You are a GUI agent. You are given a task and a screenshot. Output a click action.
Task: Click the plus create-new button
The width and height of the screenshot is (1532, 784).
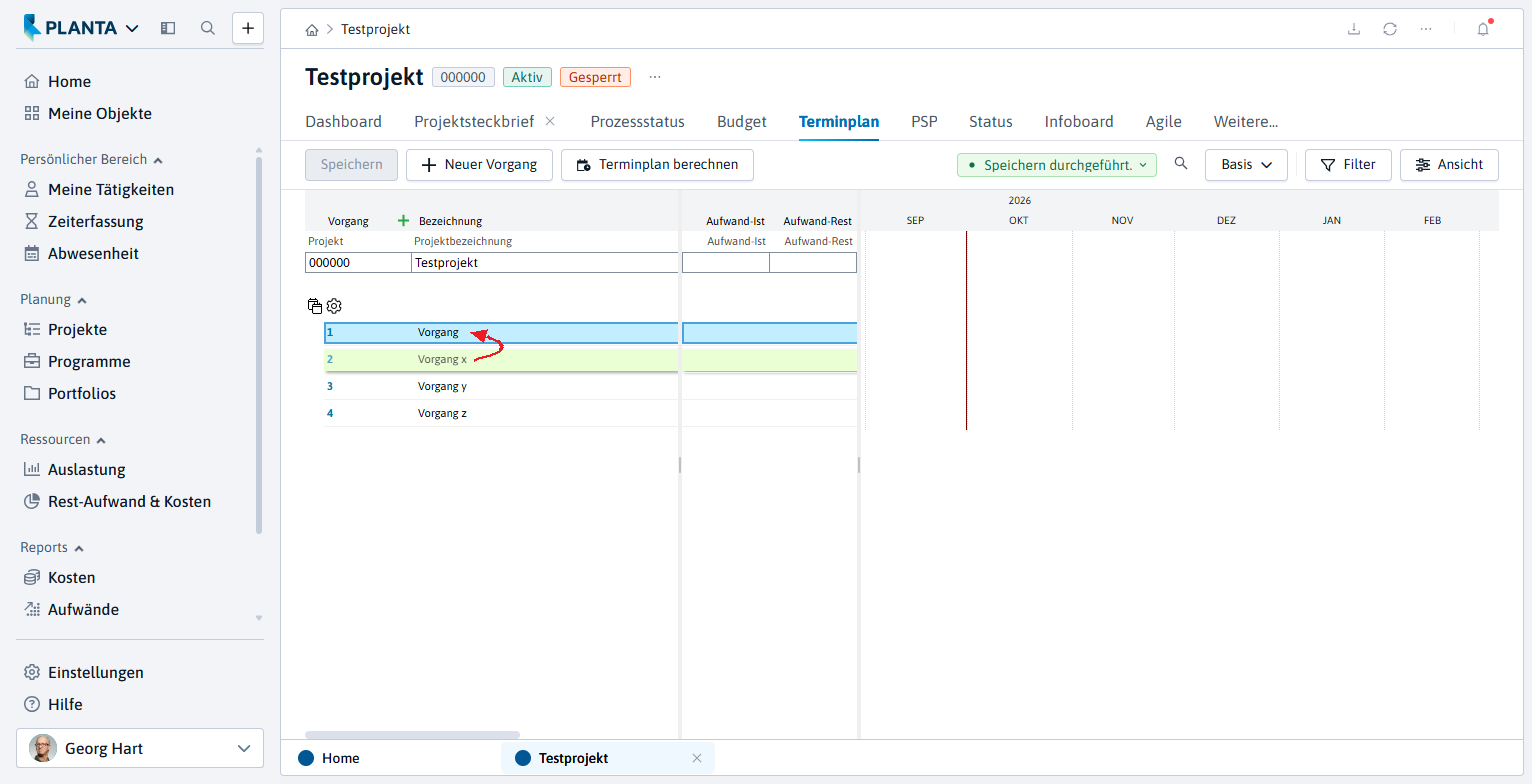248,28
